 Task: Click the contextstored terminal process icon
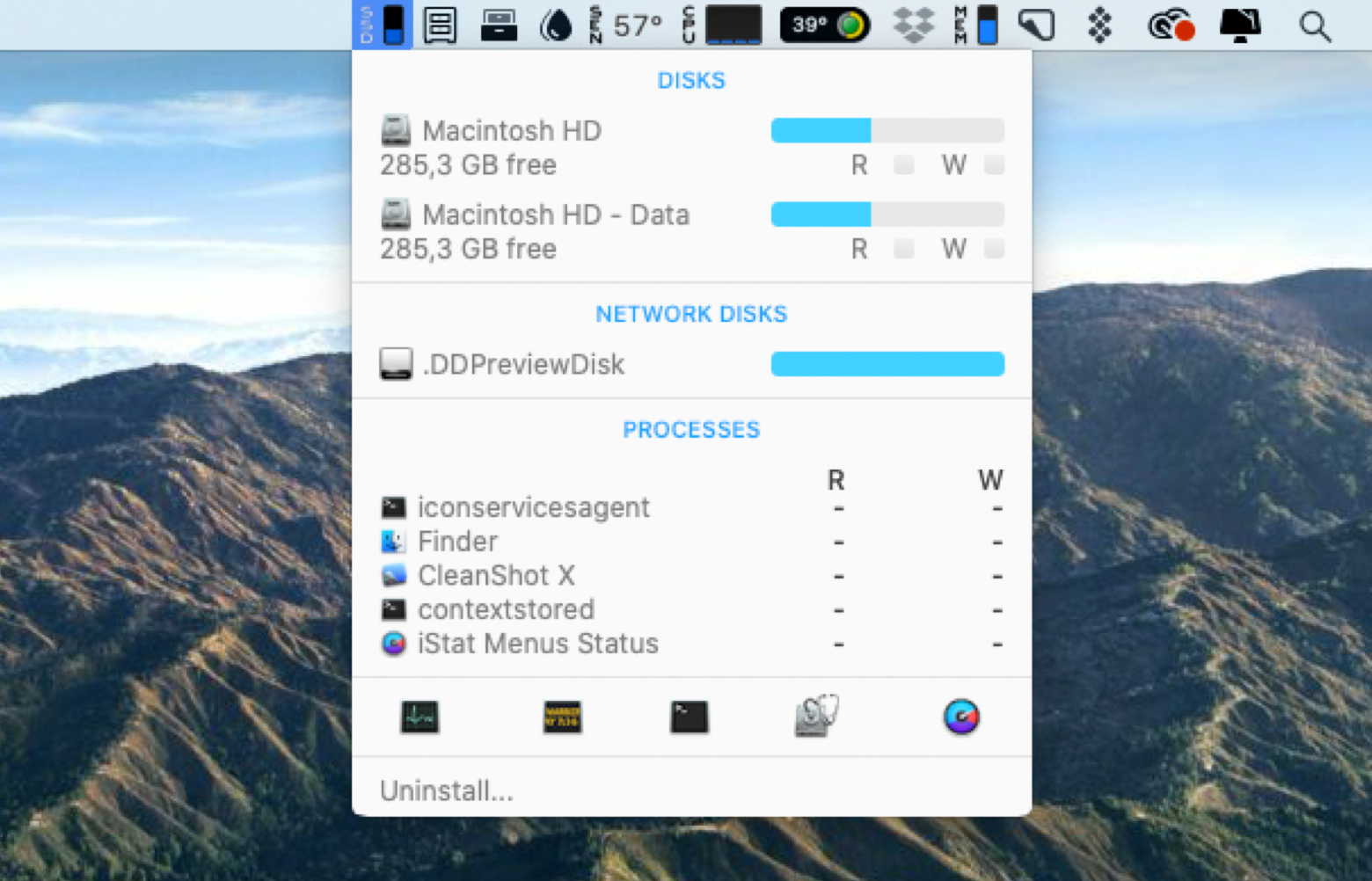394,609
